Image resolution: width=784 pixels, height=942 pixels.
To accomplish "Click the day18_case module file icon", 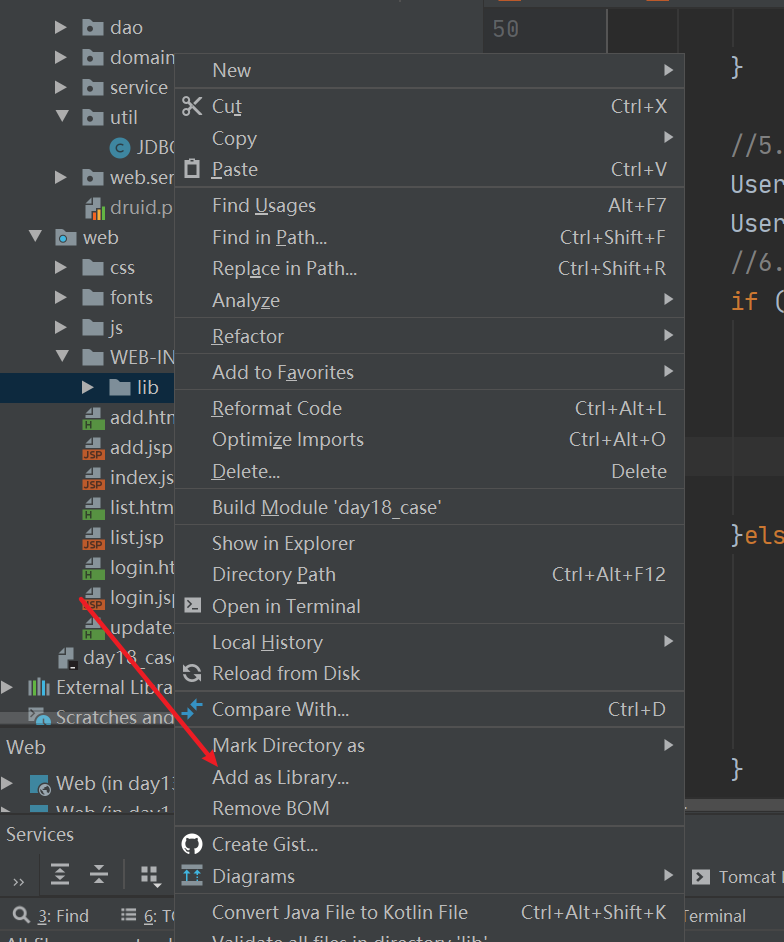I will [x=67, y=658].
